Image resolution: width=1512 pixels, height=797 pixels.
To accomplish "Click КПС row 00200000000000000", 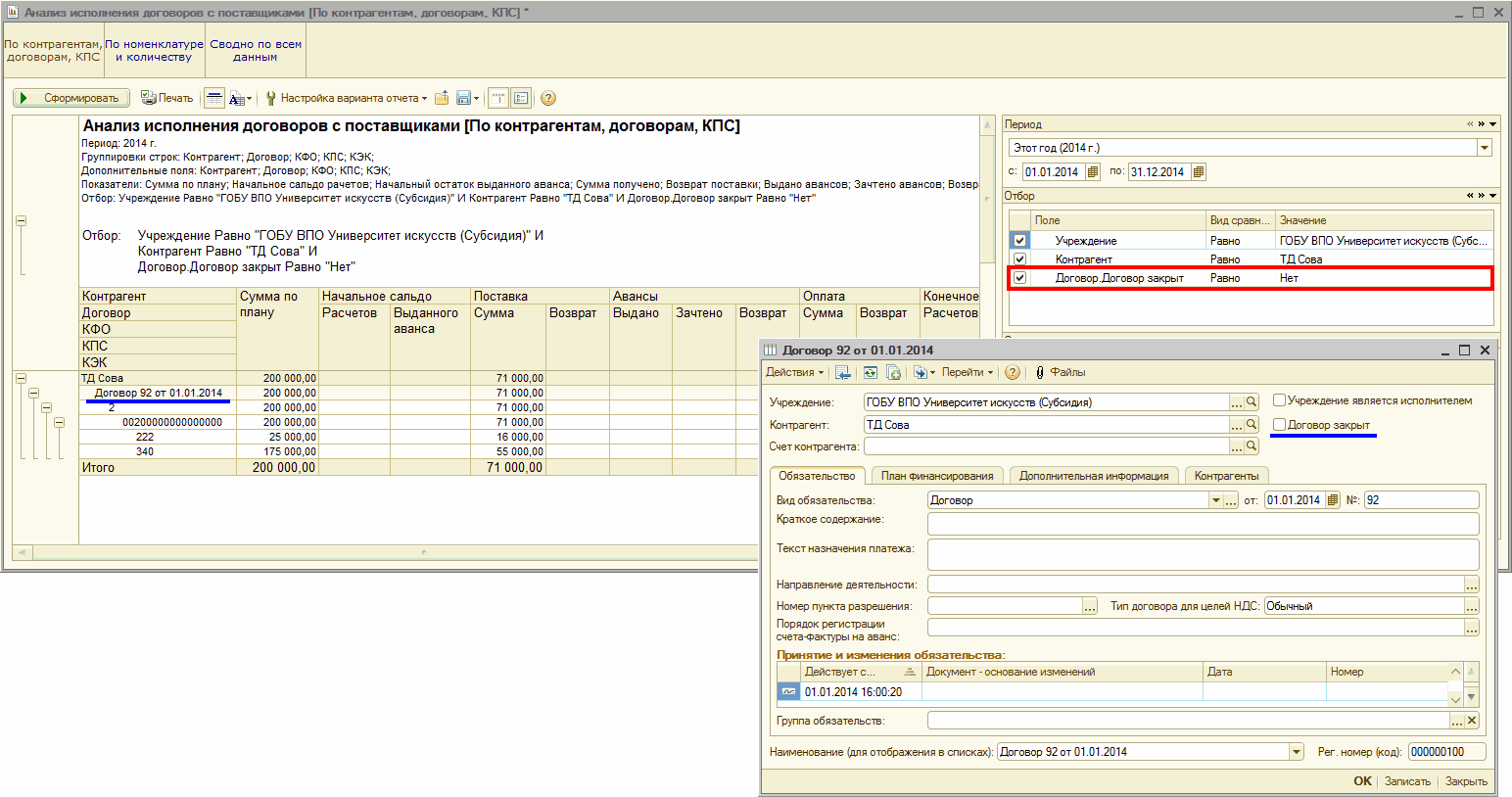I will coord(158,422).
